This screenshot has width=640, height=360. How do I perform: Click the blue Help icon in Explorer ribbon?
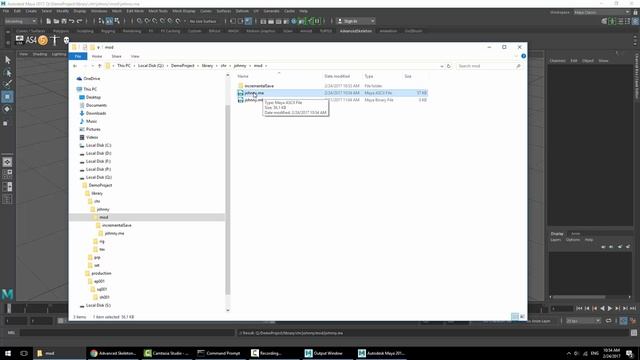[x=523, y=56]
